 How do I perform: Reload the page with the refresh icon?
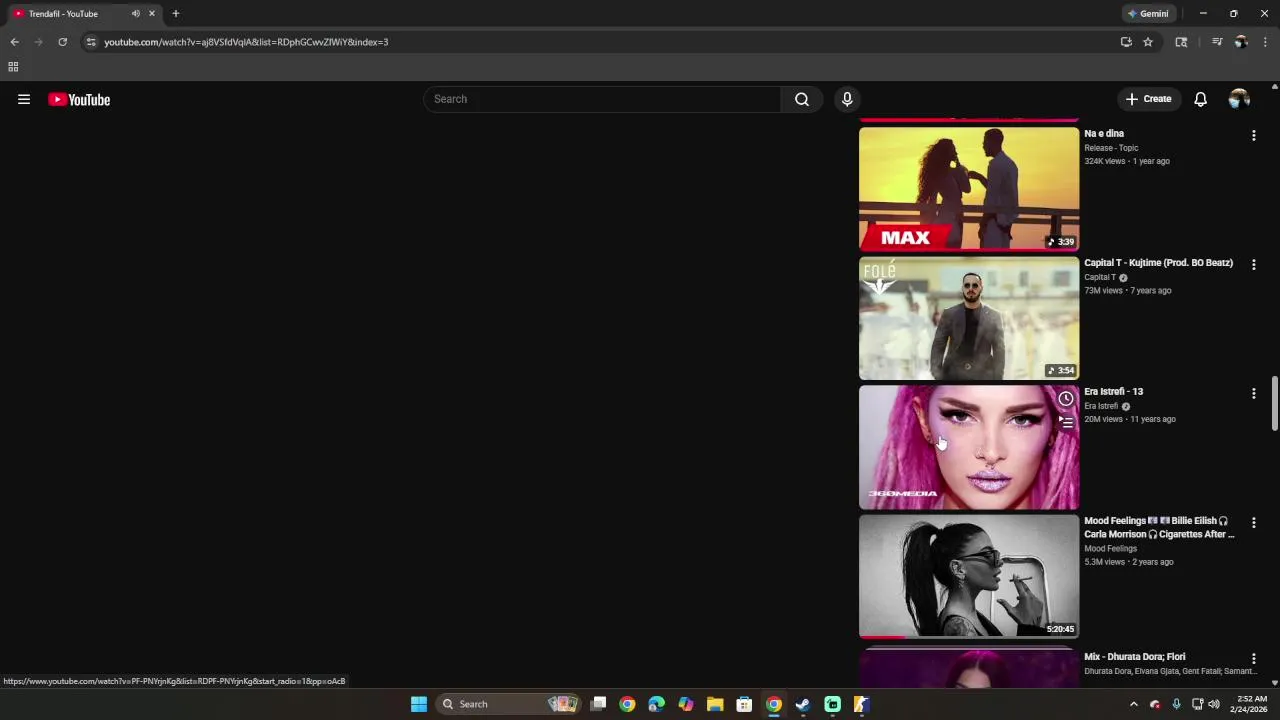pyautogui.click(x=62, y=42)
